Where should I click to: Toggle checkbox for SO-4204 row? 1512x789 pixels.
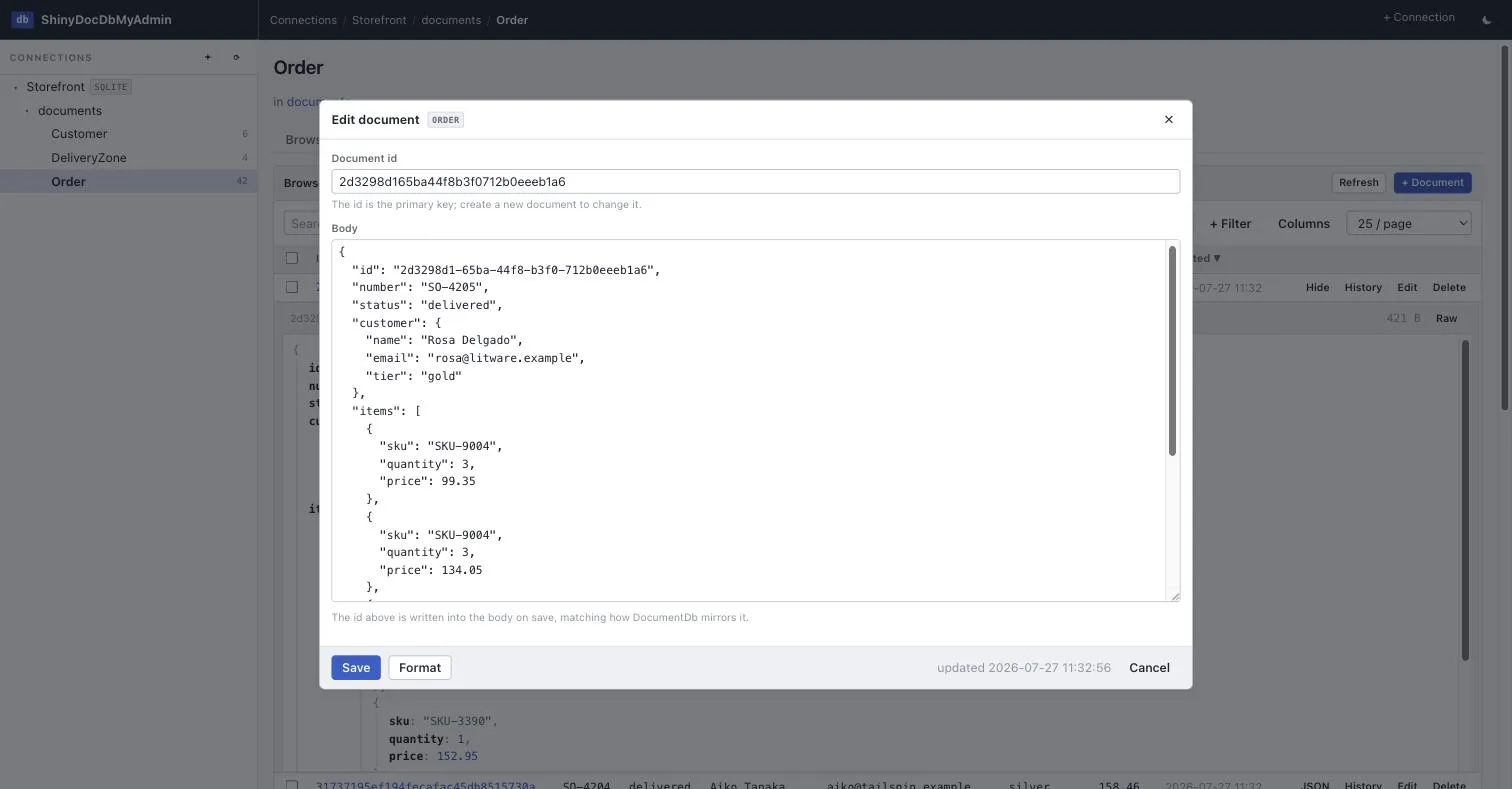point(292,786)
